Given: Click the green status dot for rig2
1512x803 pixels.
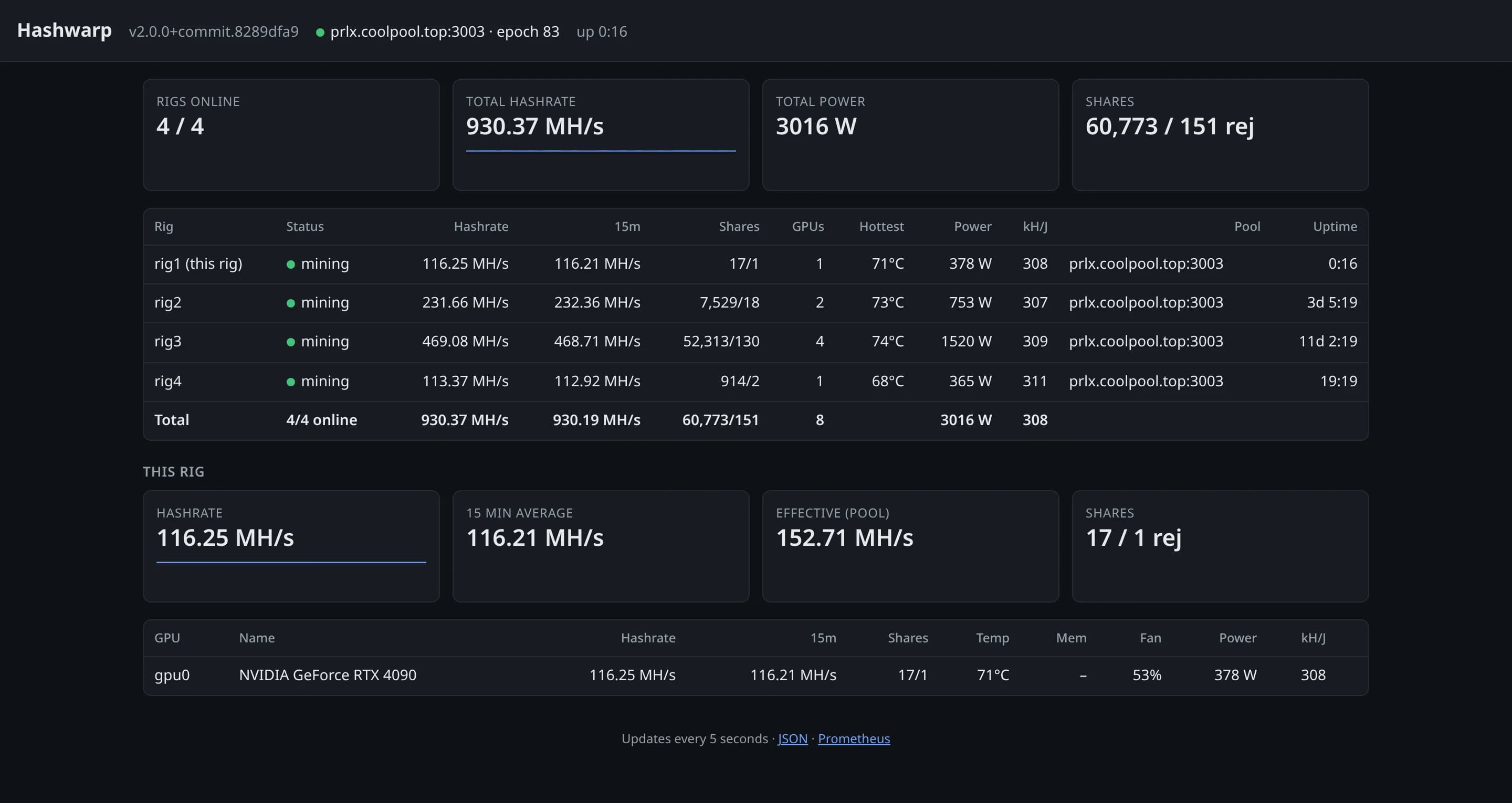Looking at the screenshot, I should coord(290,303).
